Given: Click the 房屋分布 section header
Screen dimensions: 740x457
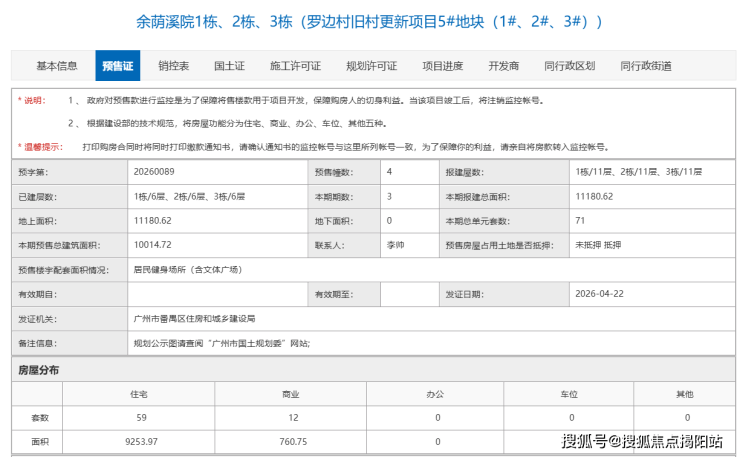Looking at the screenshot, I should click(x=39, y=370).
